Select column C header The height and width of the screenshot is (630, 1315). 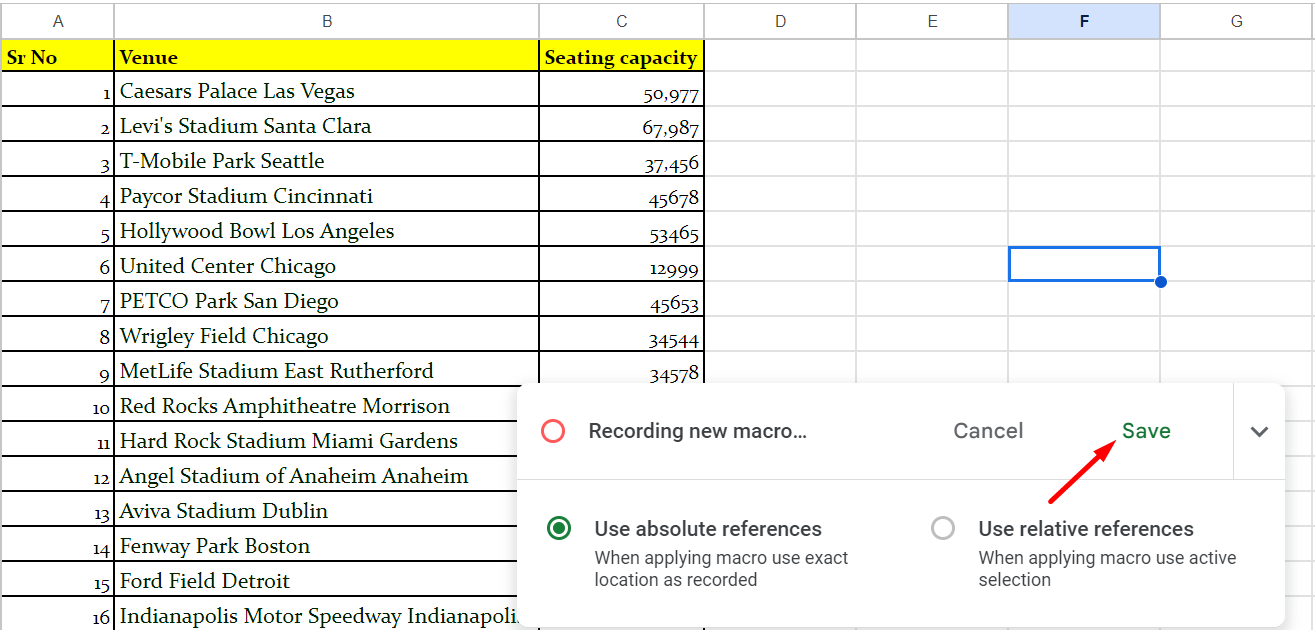coord(622,21)
